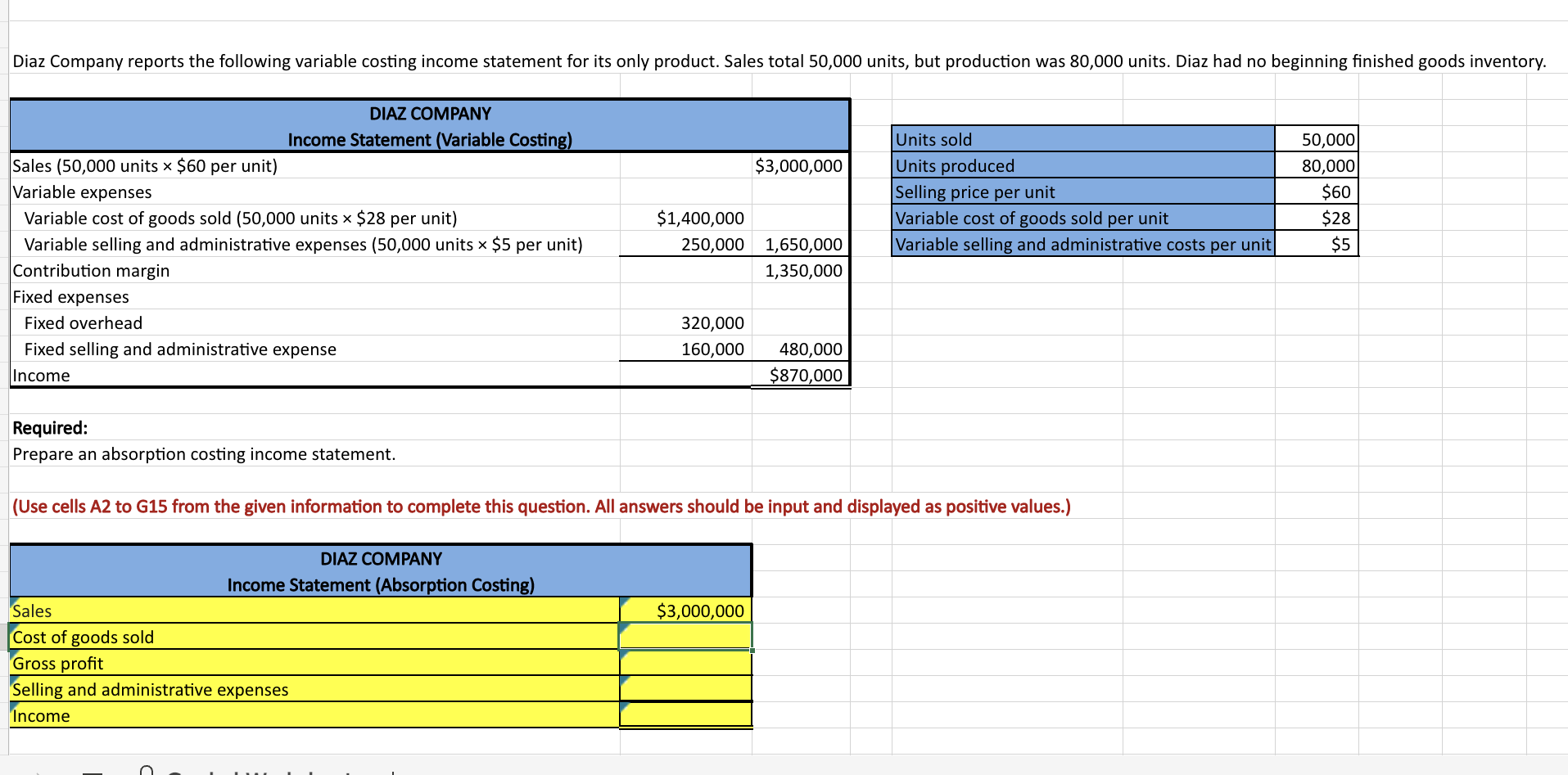Screen dimensions: 1568x775
Task: Select the Diaz Company problem description text
Action: coord(779,61)
